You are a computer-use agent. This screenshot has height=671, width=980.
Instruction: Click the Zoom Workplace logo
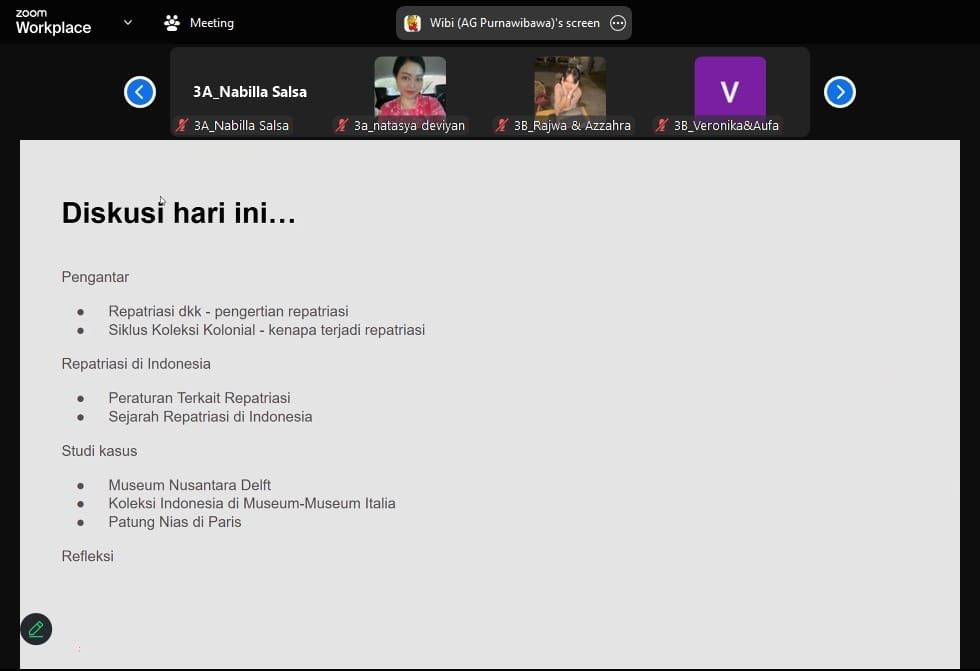point(53,22)
